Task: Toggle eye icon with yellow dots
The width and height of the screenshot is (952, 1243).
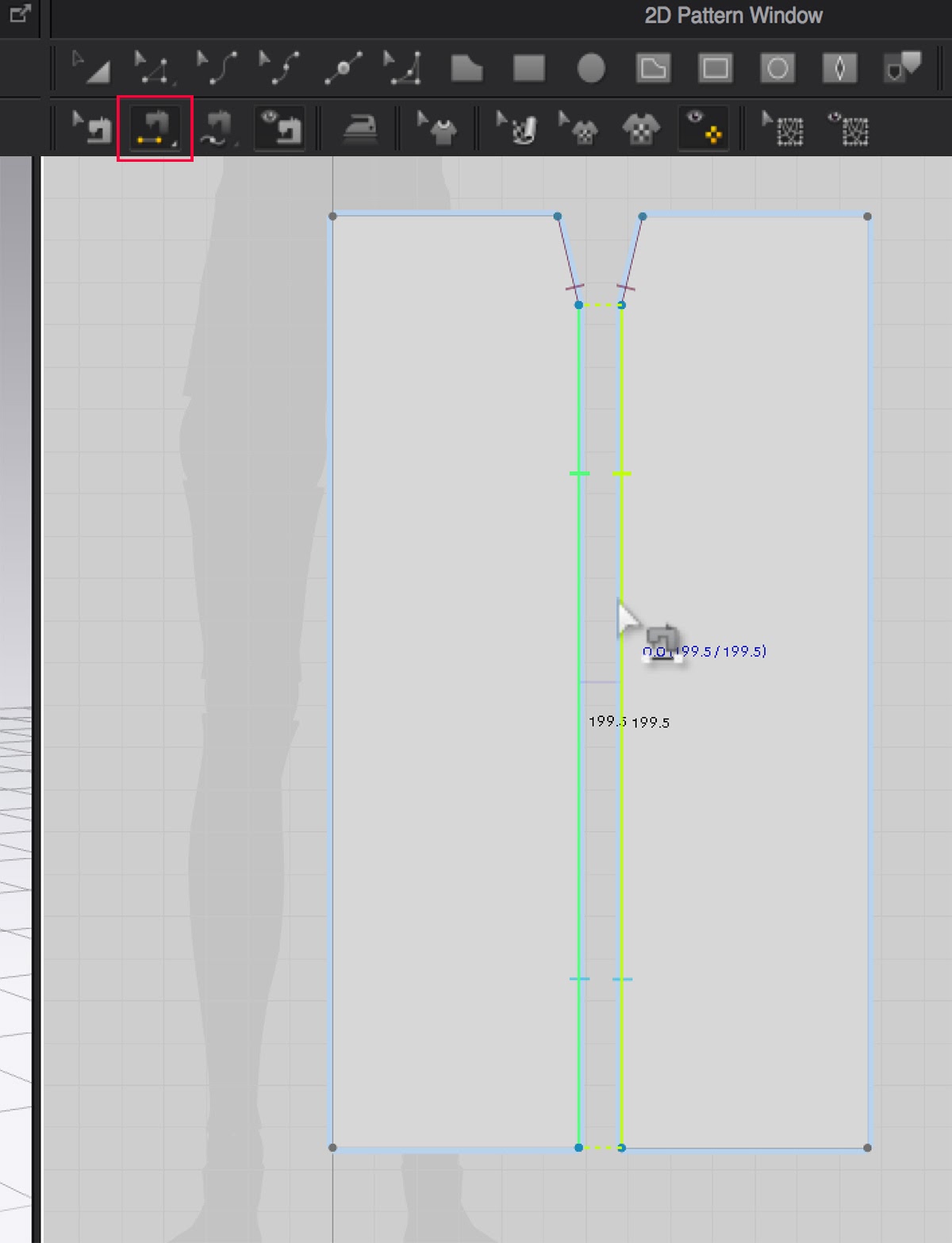Action: tap(704, 129)
